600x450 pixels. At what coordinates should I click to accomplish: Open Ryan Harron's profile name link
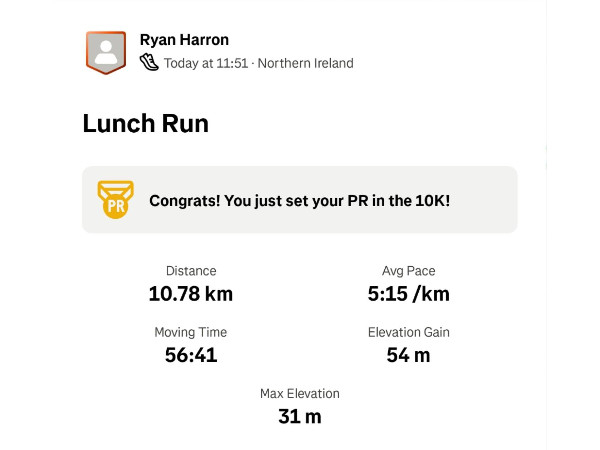click(x=185, y=41)
